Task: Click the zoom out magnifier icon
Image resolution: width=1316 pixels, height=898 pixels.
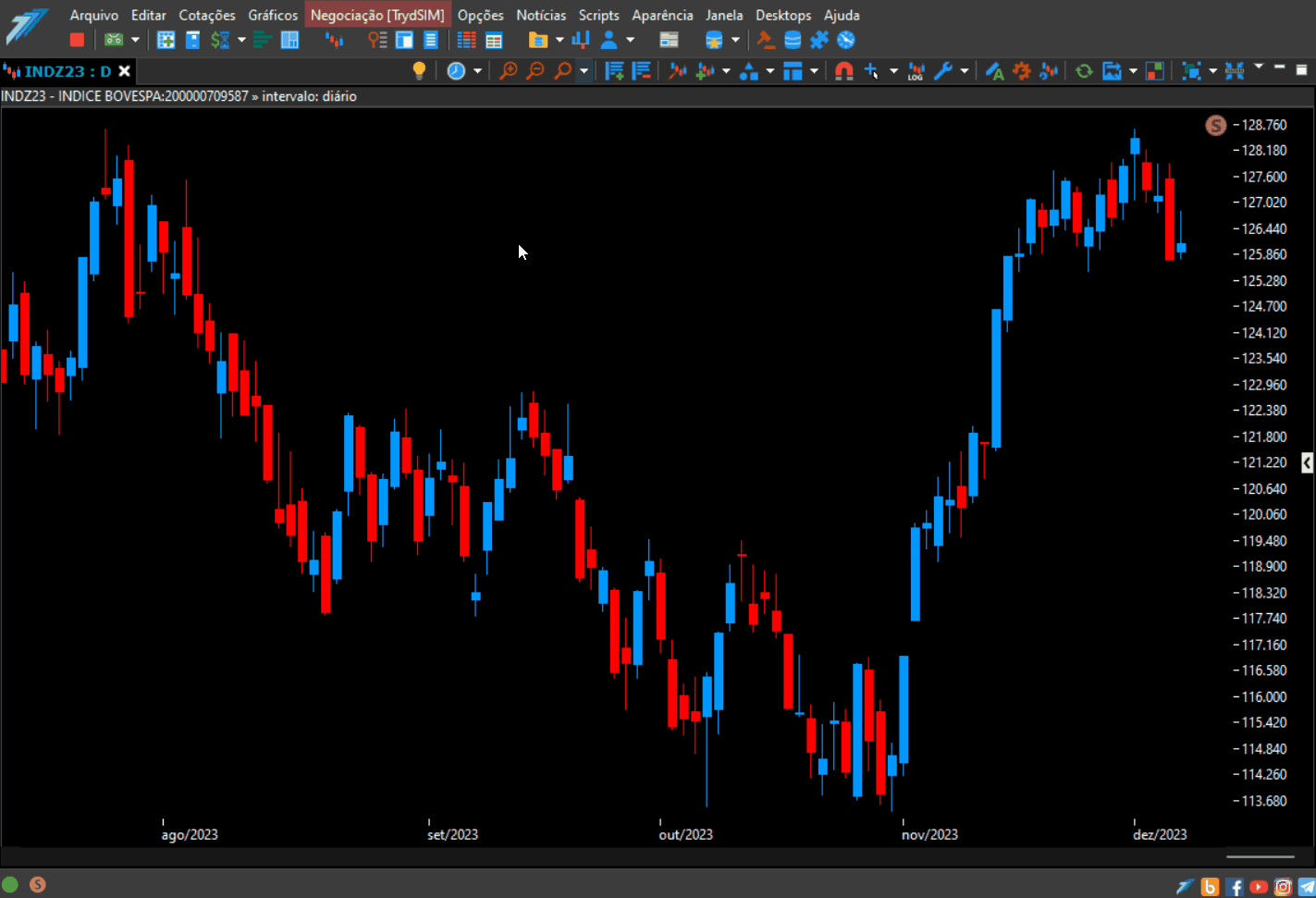Action: (x=535, y=70)
